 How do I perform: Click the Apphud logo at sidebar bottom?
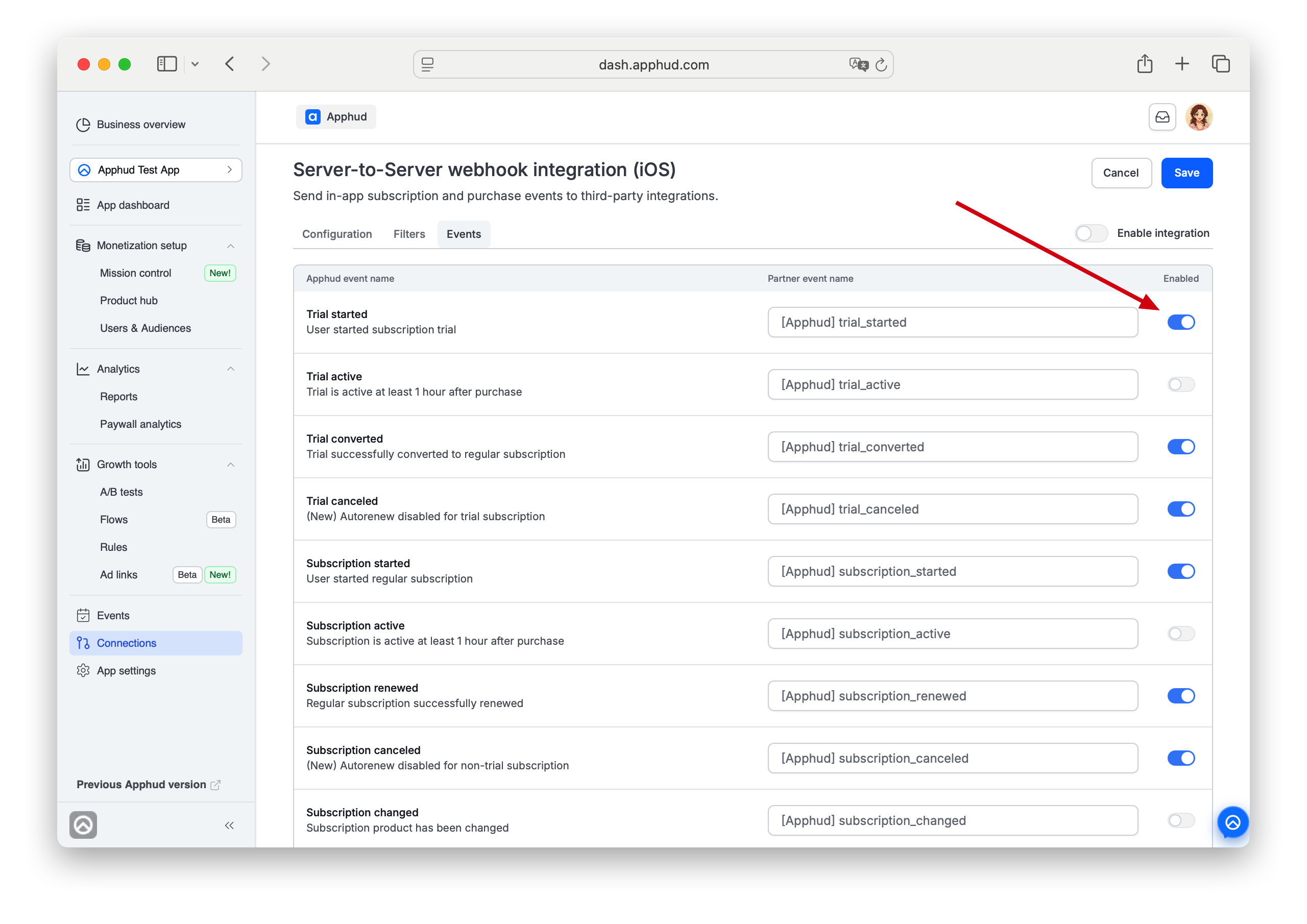tap(83, 825)
